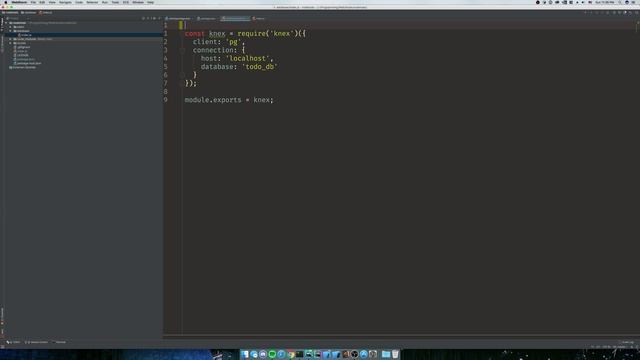Image resolution: width=640 pixels, height=360 pixels.
Task: Fold the connection block at line 3
Action: click(x=182, y=50)
